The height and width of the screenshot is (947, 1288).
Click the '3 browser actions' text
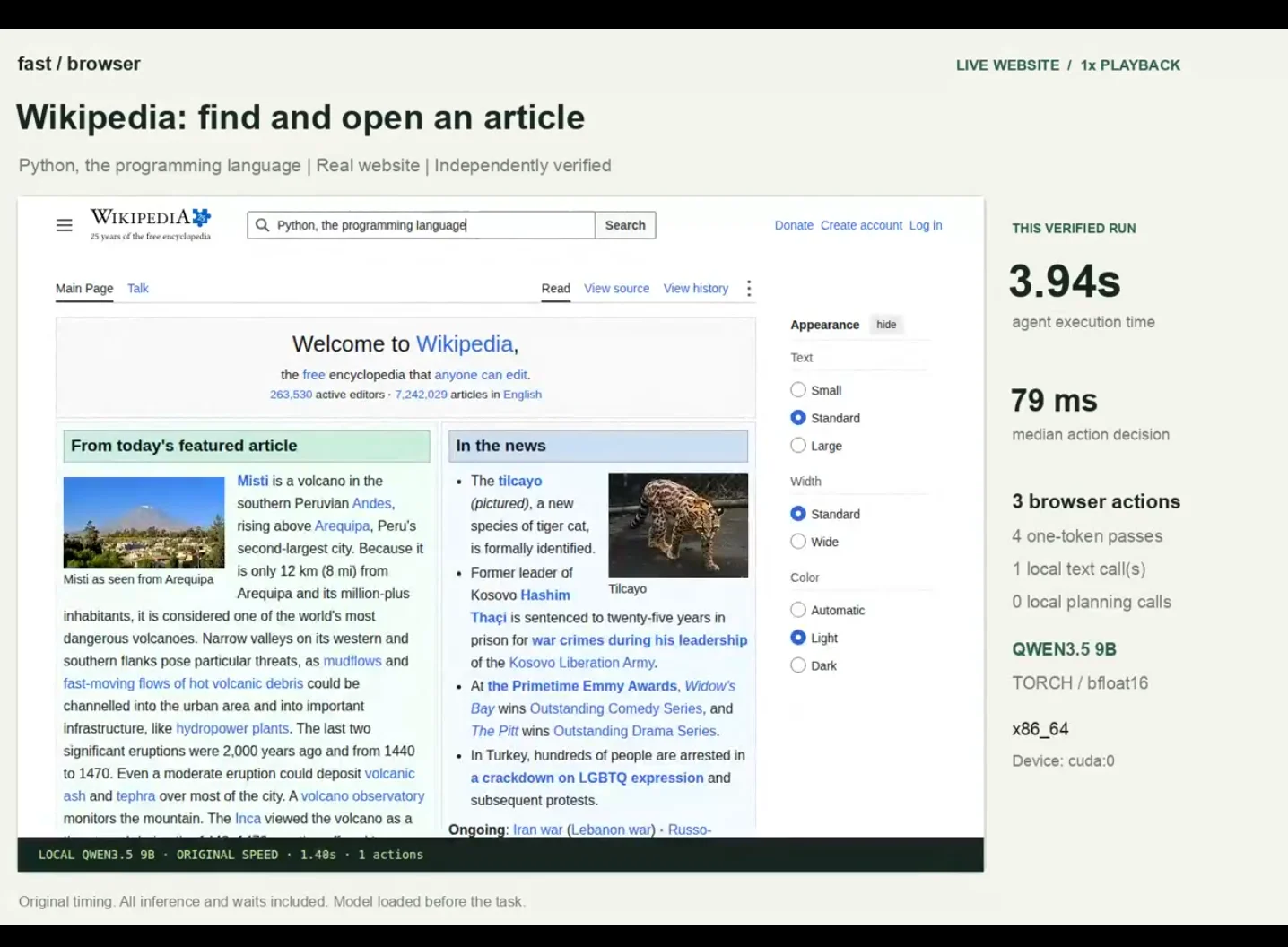tap(1096, 501)
